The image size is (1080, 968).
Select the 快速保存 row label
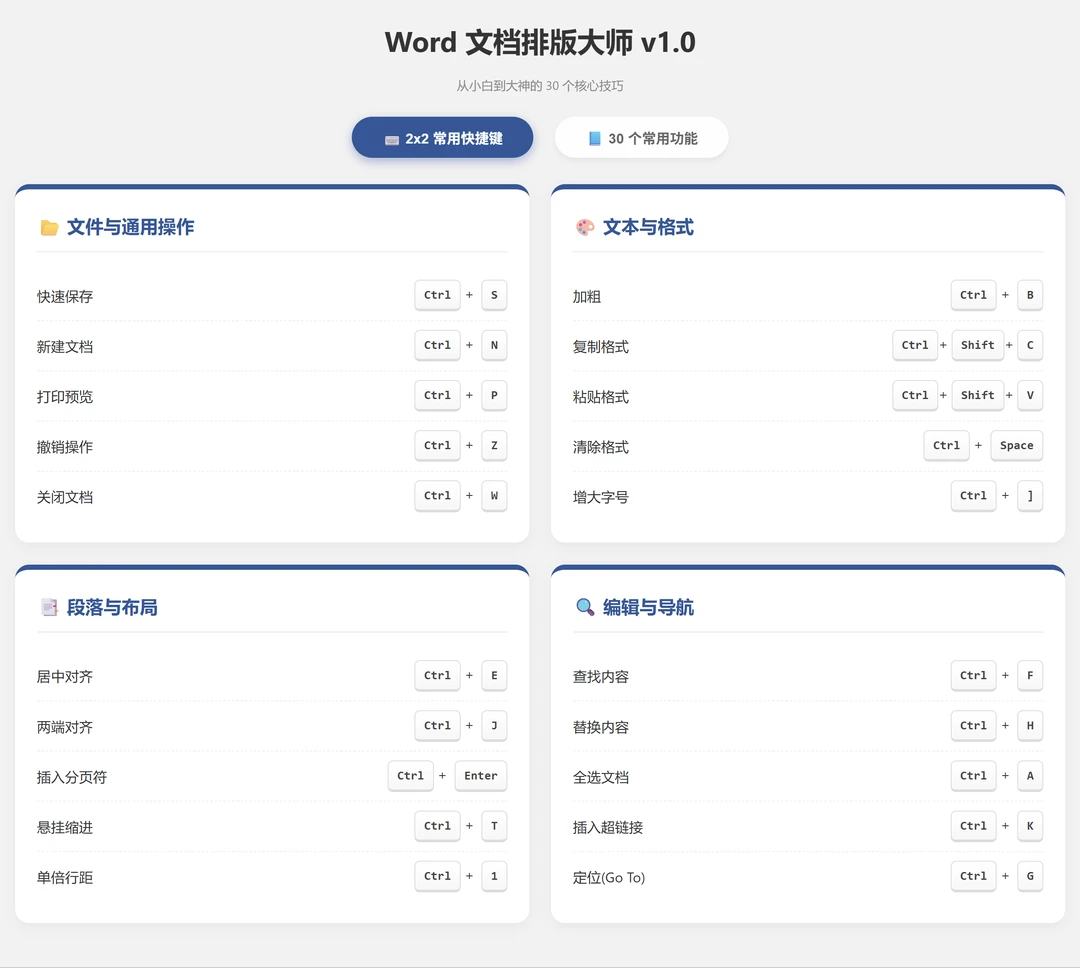point(65,296)
